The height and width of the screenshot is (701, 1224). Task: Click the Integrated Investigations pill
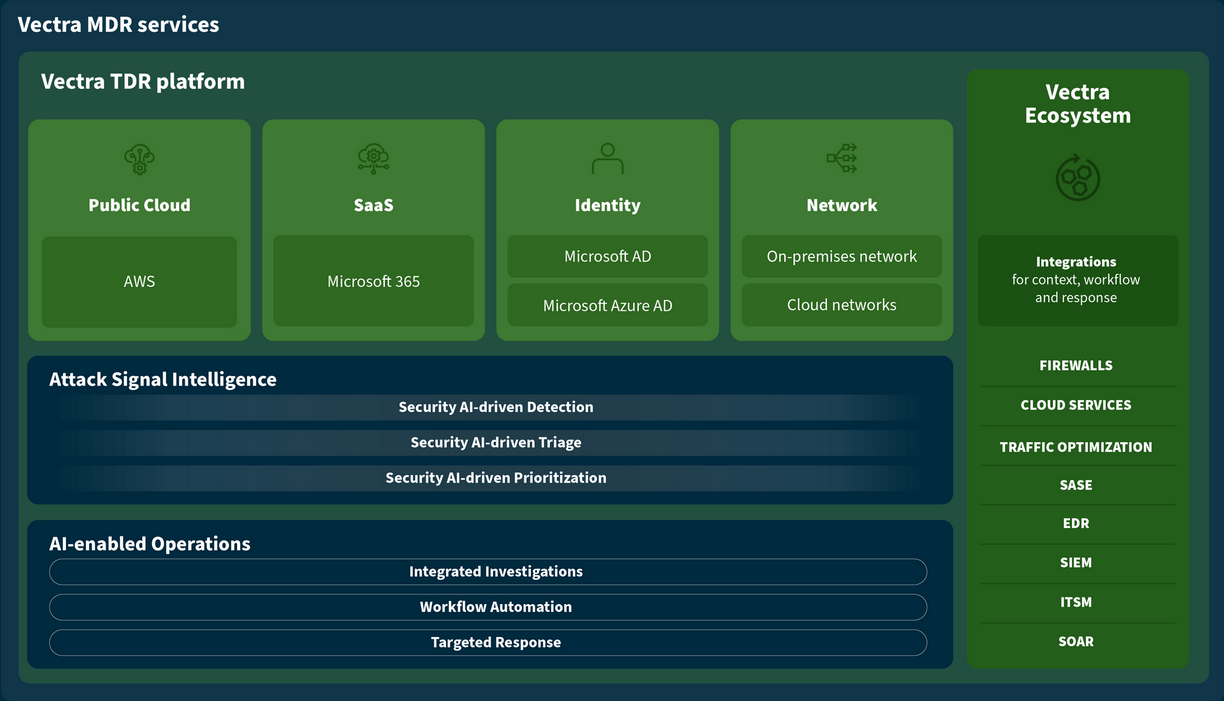[488, 572]
